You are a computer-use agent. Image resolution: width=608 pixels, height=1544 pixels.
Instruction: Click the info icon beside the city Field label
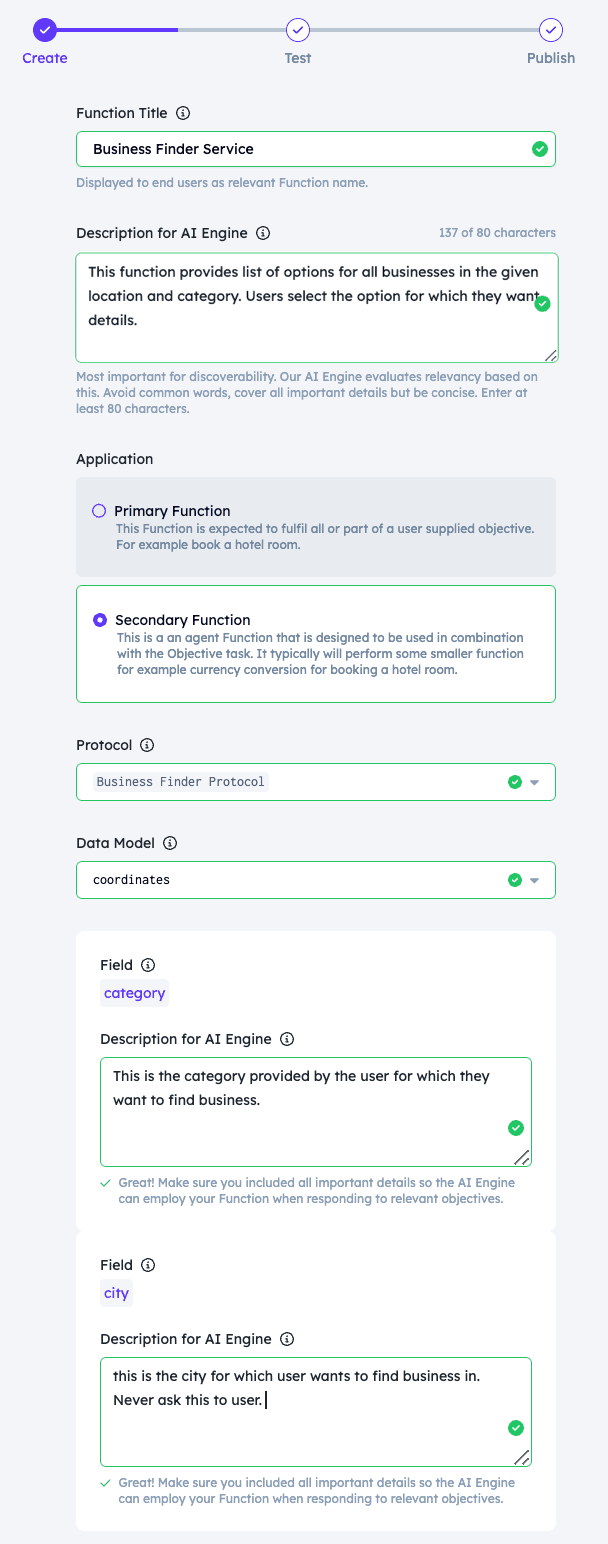148,1265
